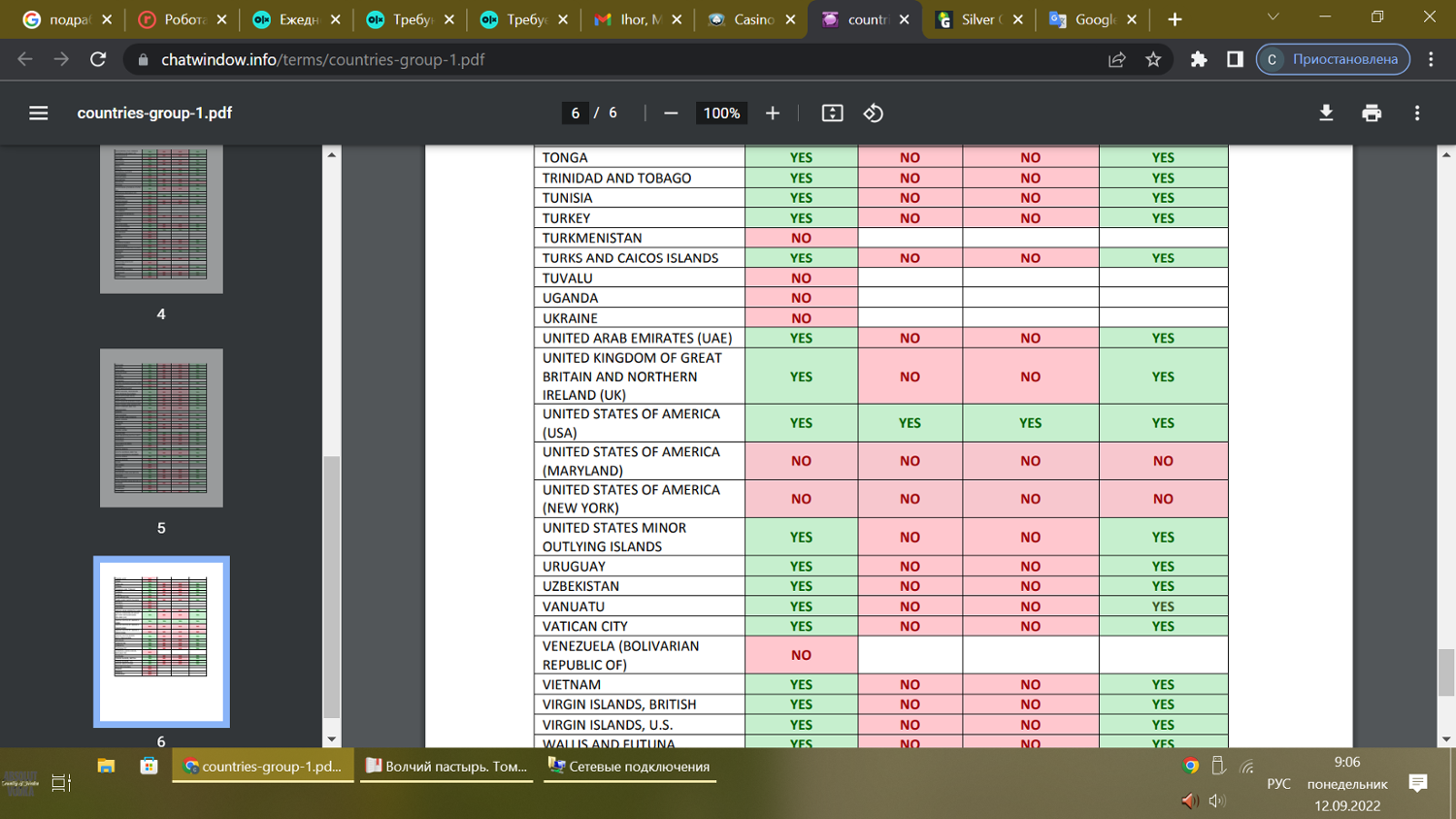Image resolution: width=1456 pixels, height=819 pixels.
Task: Rotate the document counterclockwise
Action: pyautogui.click(x=874, y=114)
